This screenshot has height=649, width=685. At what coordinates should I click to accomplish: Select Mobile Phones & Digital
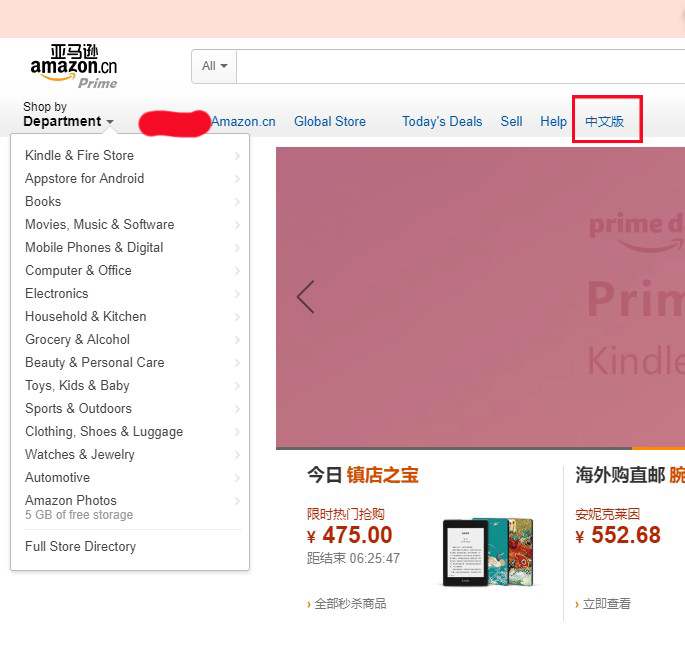94,248
